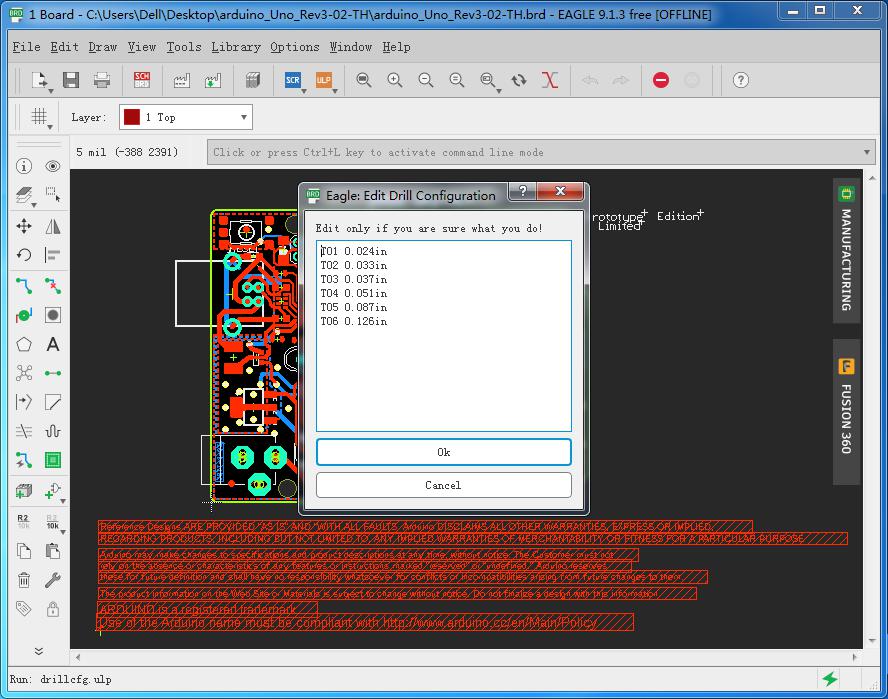Open the ULP button dropdown
888x699 pixels.
(x=335, y=91)
